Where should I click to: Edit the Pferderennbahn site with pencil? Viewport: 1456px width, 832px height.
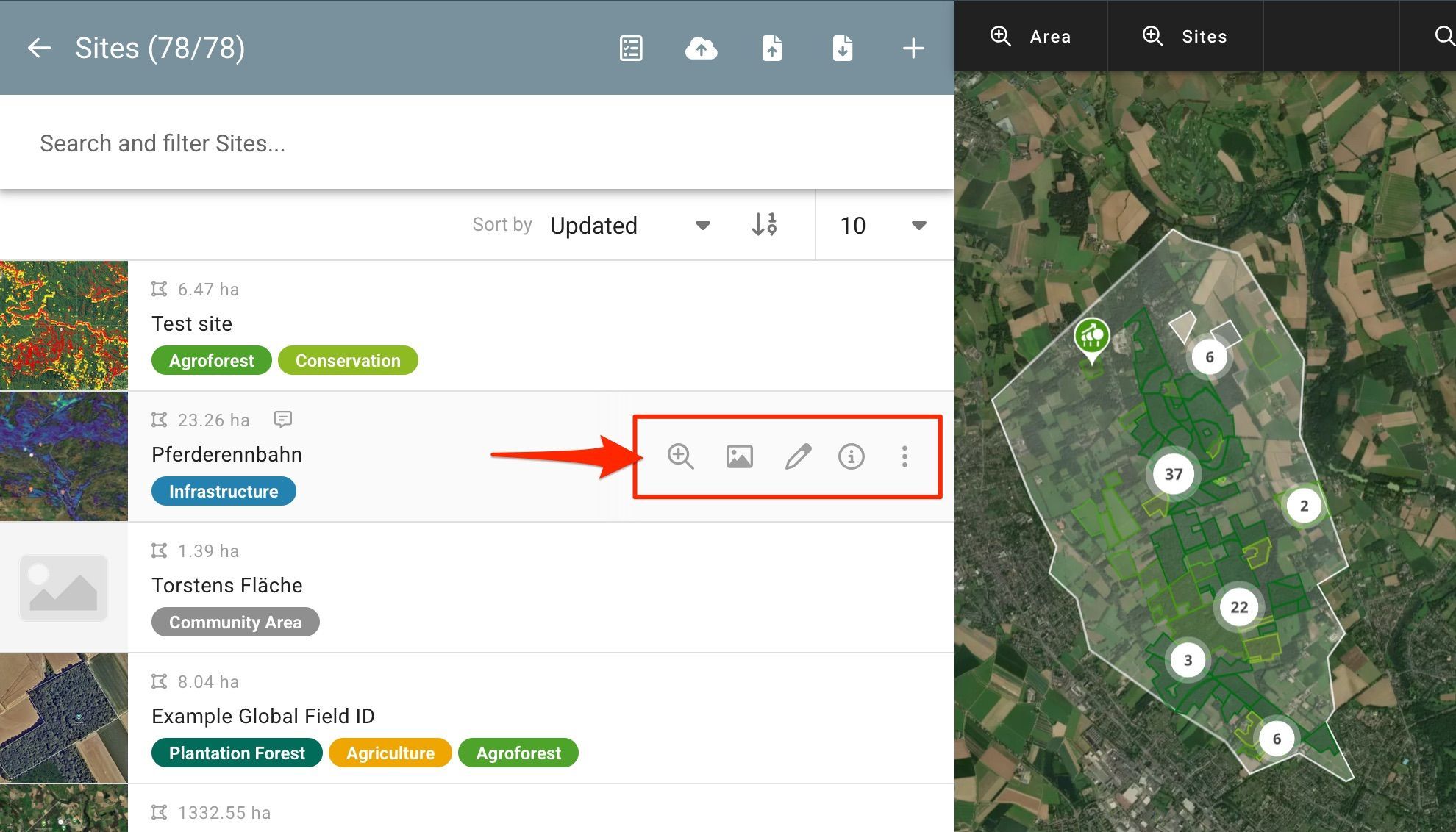pos(798,456)
